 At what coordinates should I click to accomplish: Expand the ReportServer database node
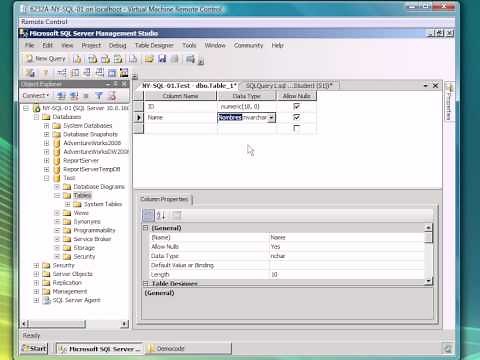[46, 161]
